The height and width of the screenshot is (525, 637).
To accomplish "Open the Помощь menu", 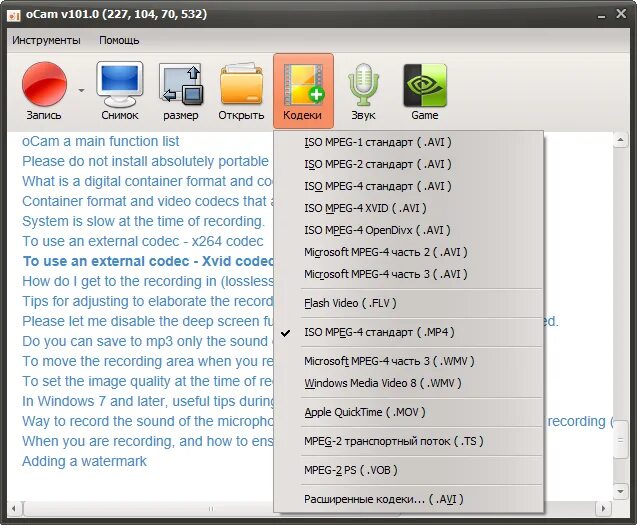I will (119, 40).
